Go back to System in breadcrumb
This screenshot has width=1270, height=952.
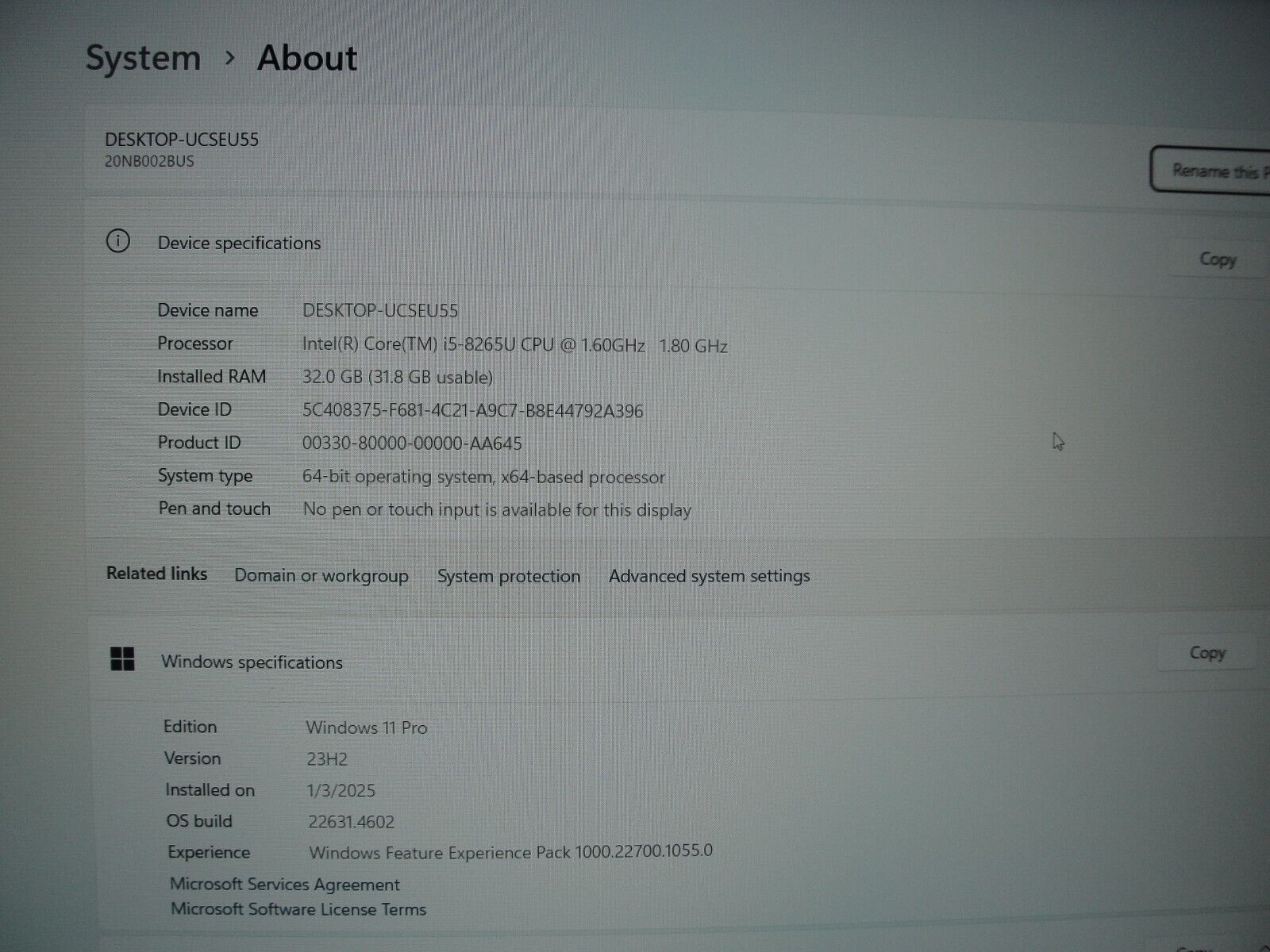click(143, 58)
